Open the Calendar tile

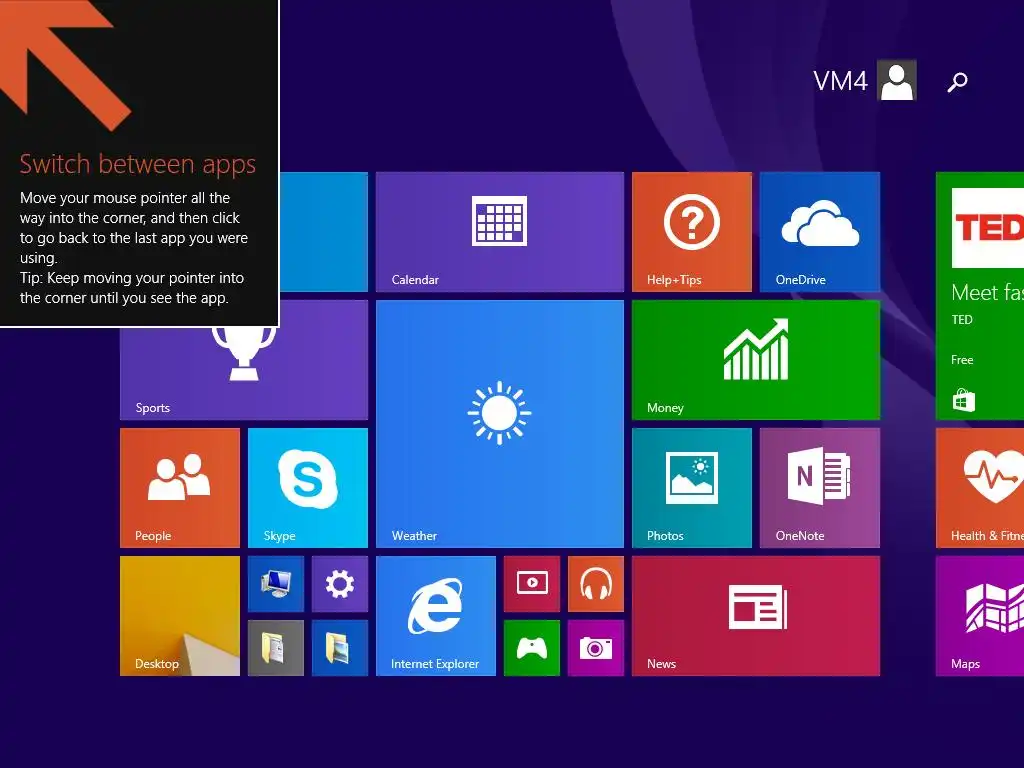click(x=500, y=232)
